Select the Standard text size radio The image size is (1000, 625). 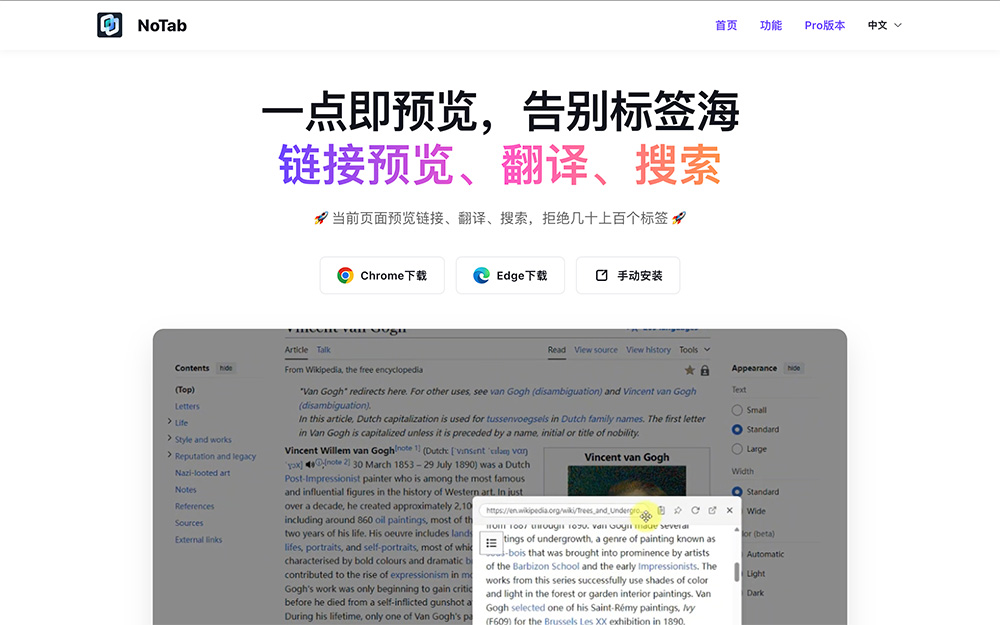(737, 429)
